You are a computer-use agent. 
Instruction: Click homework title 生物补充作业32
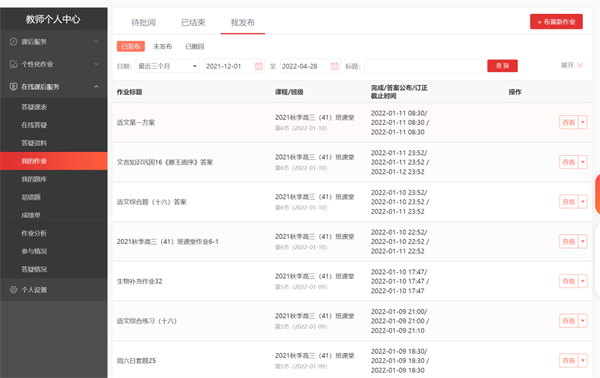[x=140, y=281]
